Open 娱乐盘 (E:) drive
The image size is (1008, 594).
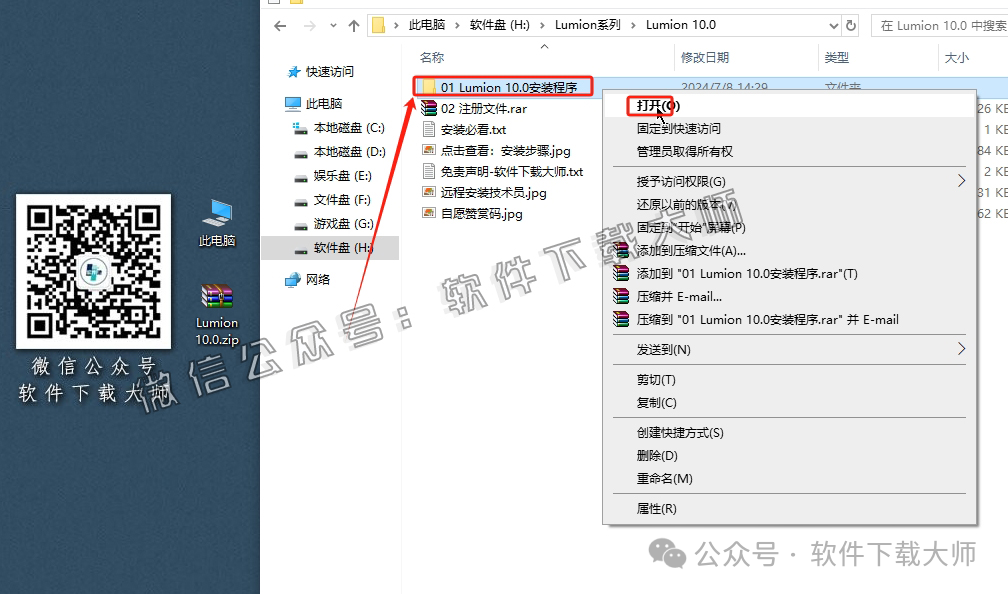coord(342,176)
